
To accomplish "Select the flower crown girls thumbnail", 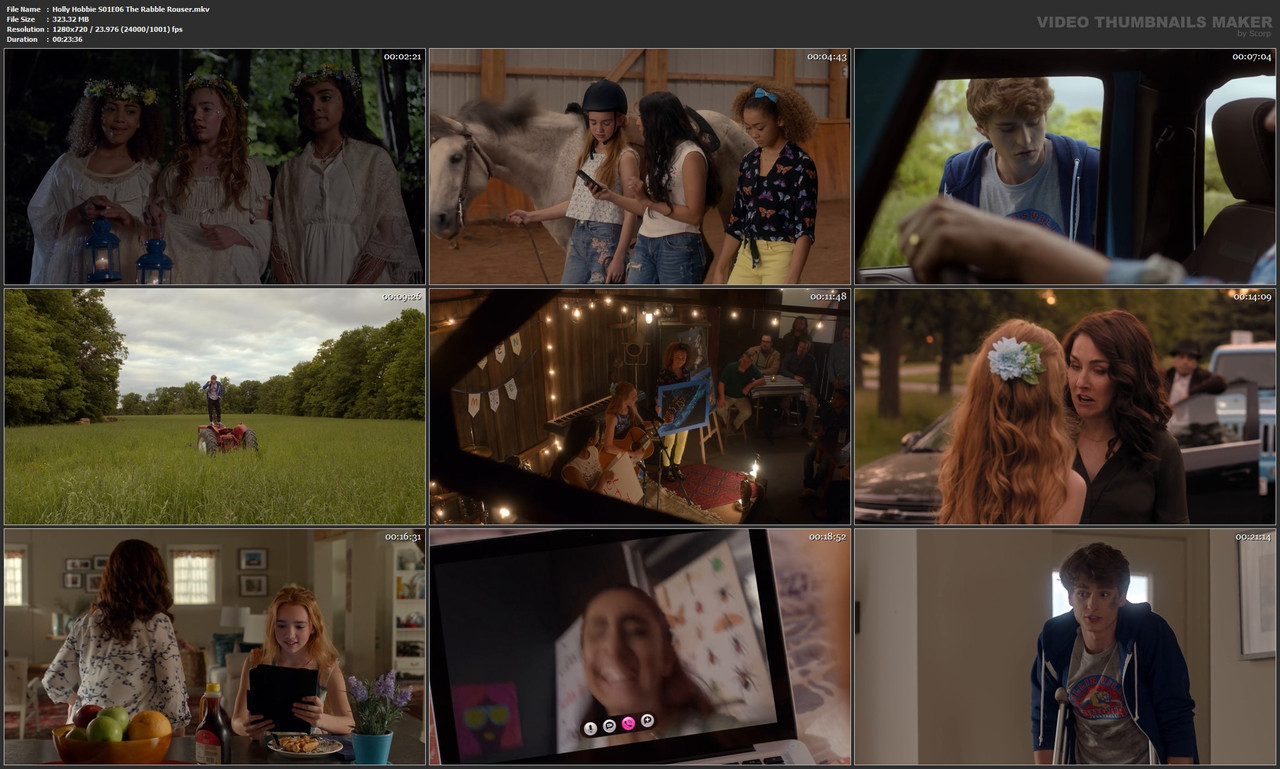I will click(214, 165).
